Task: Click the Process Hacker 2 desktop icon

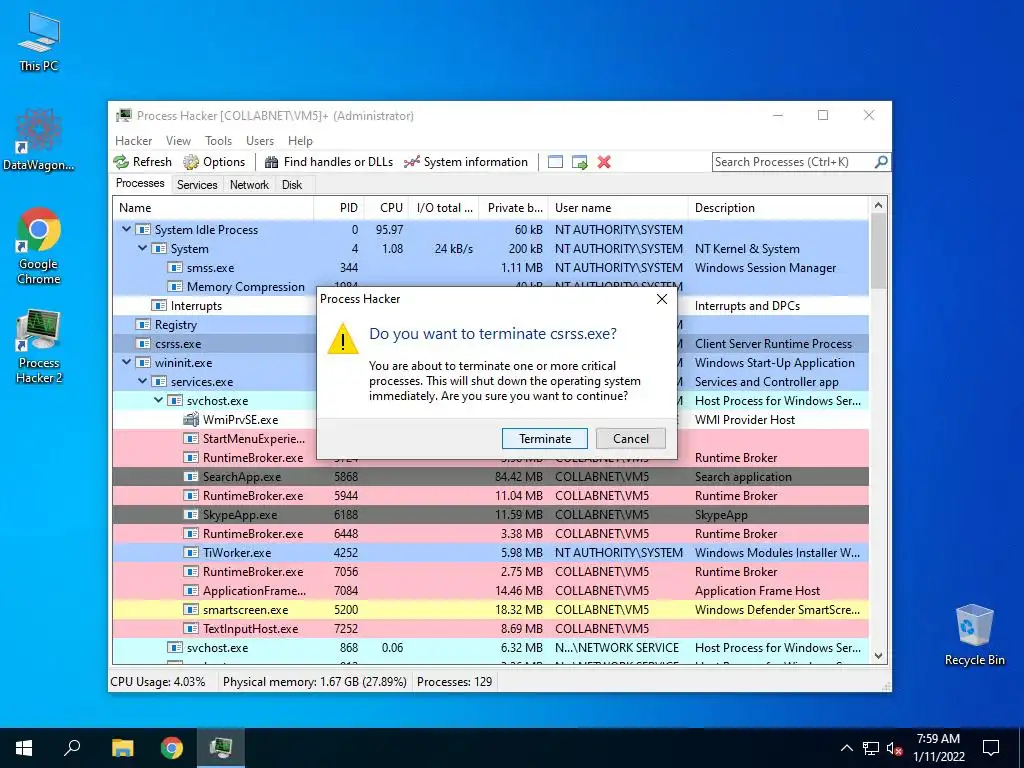Action: tap(39, 346)
